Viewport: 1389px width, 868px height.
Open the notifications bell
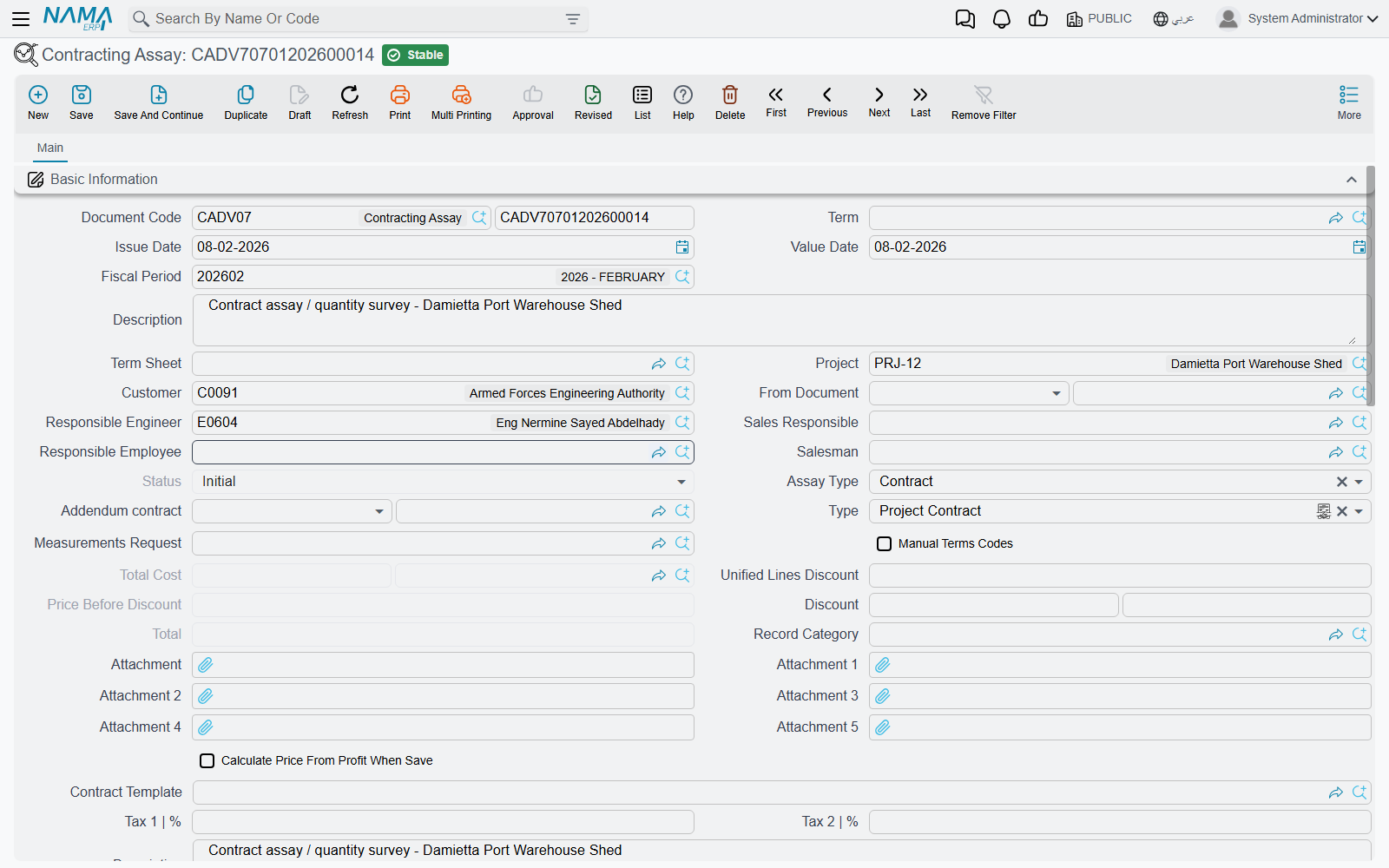click(1002, 19)
